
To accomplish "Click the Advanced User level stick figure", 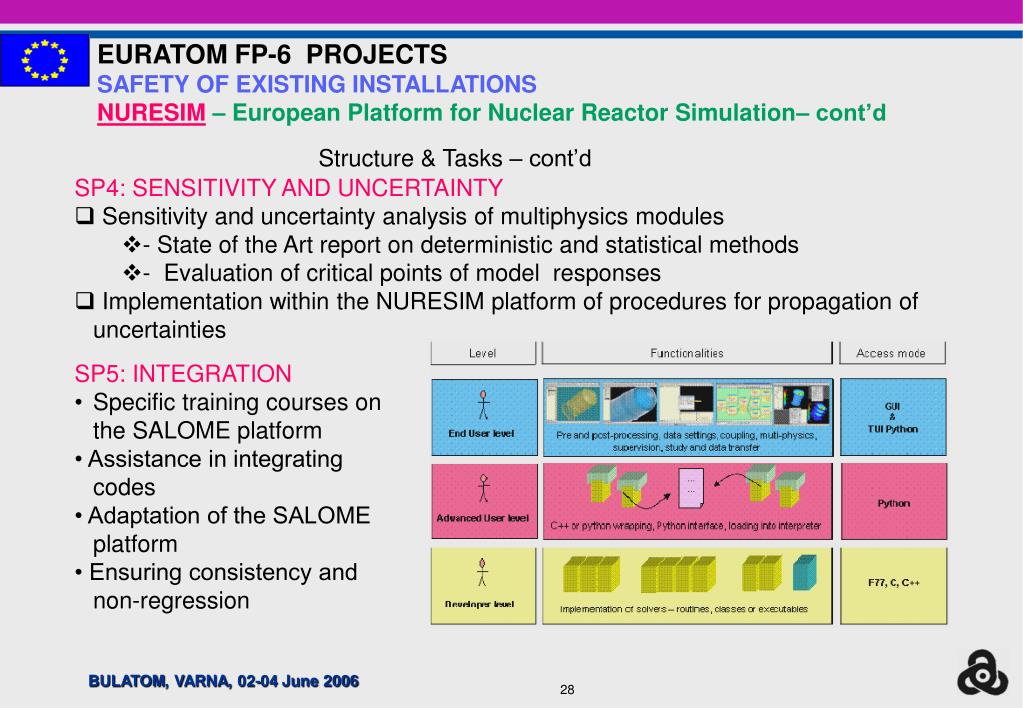I will (483, 488).
